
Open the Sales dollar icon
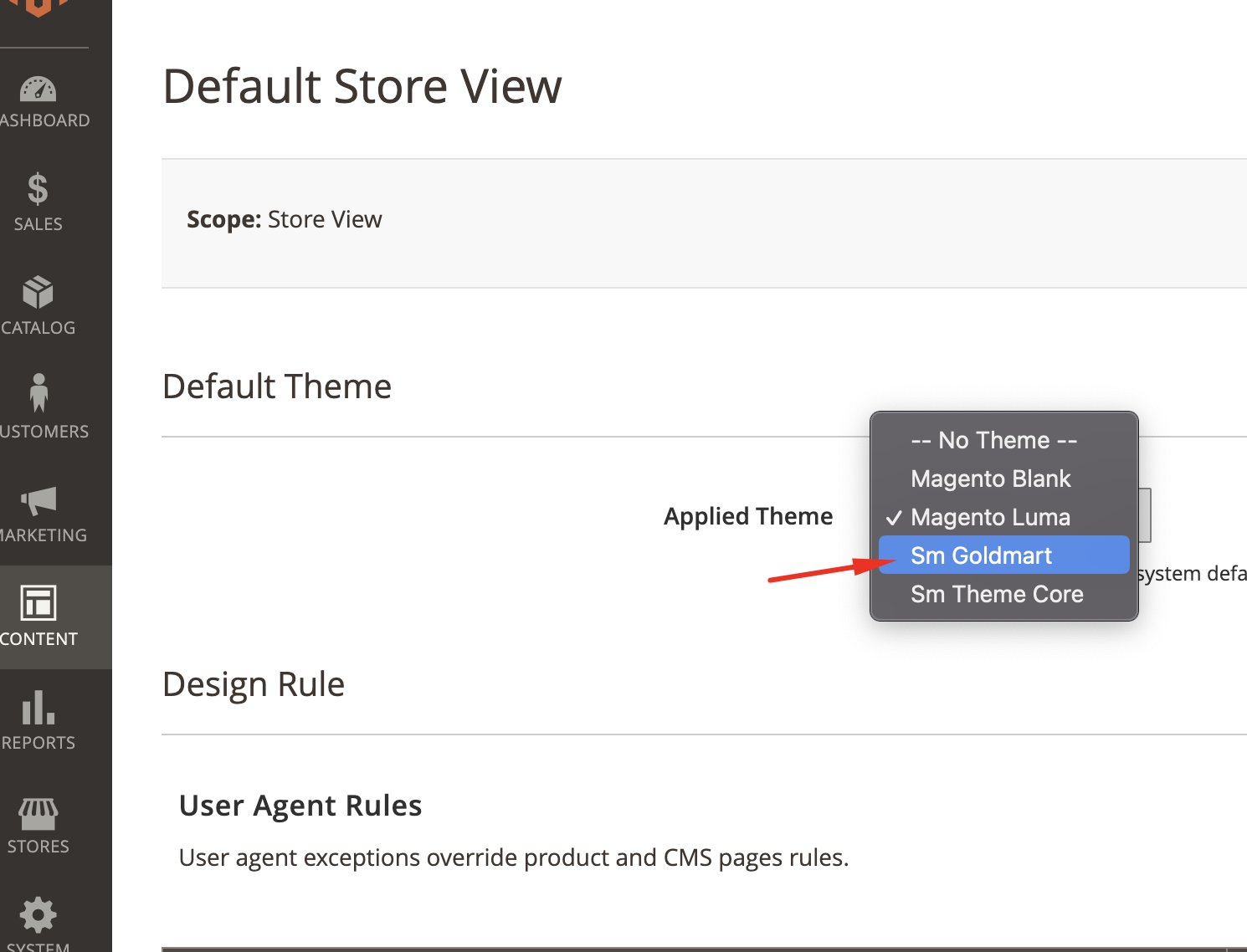(x=38, y=189)
